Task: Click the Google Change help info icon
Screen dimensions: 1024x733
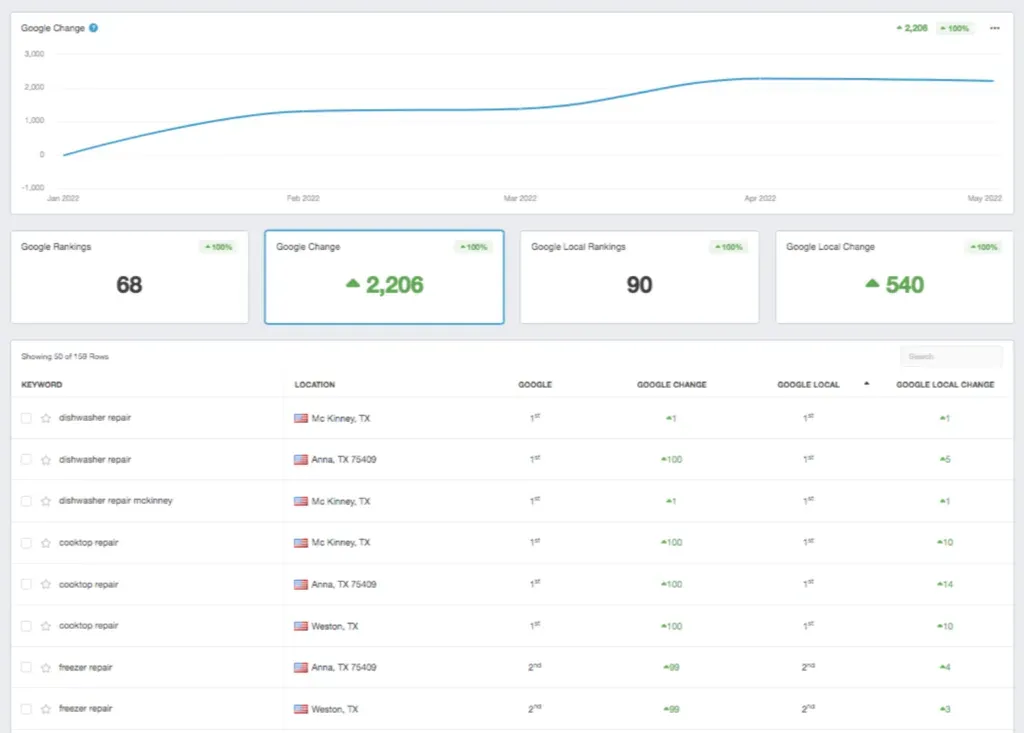Action: [x=93, y=28]
